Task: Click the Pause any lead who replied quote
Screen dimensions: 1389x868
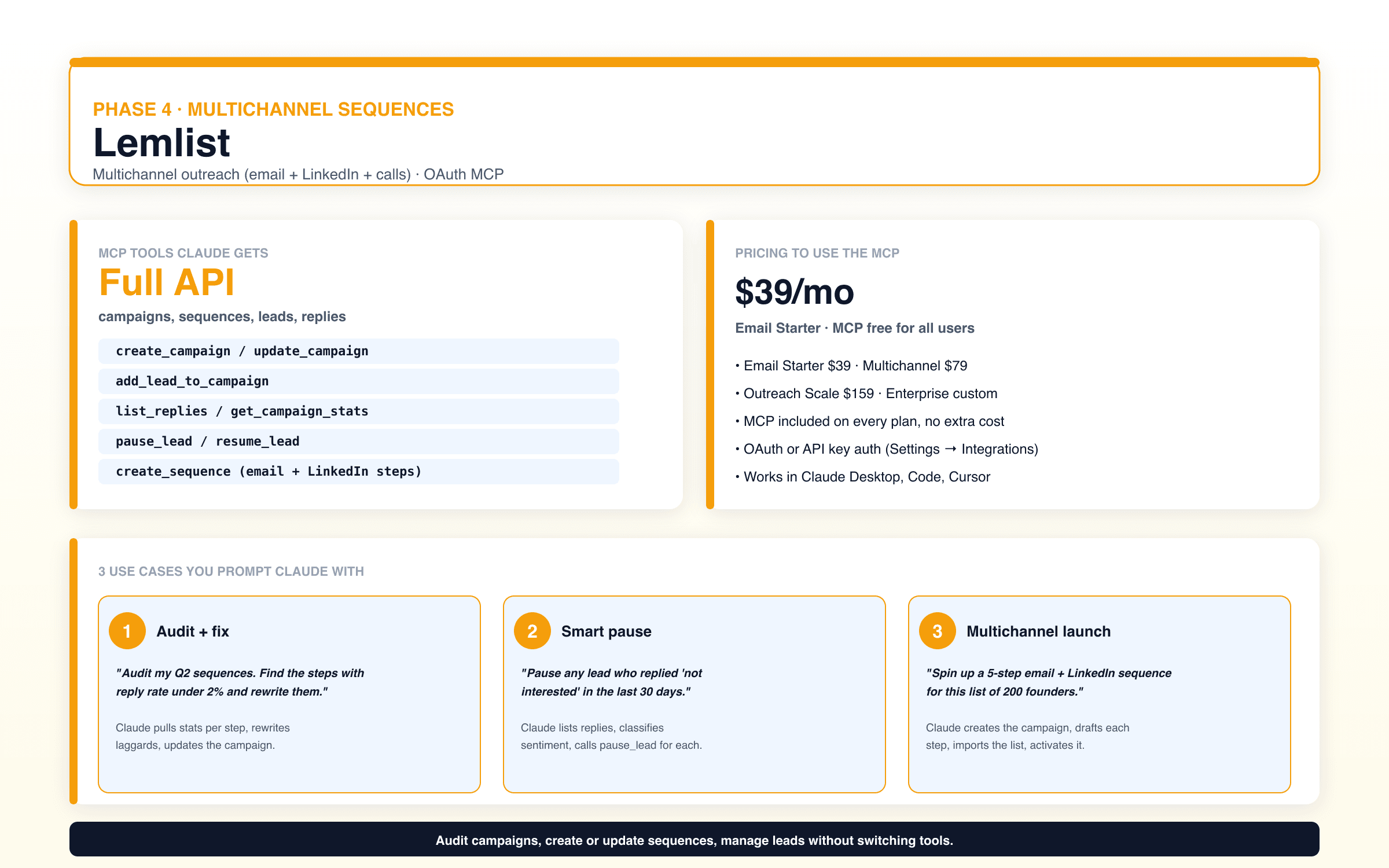Action: coord(611,682)
